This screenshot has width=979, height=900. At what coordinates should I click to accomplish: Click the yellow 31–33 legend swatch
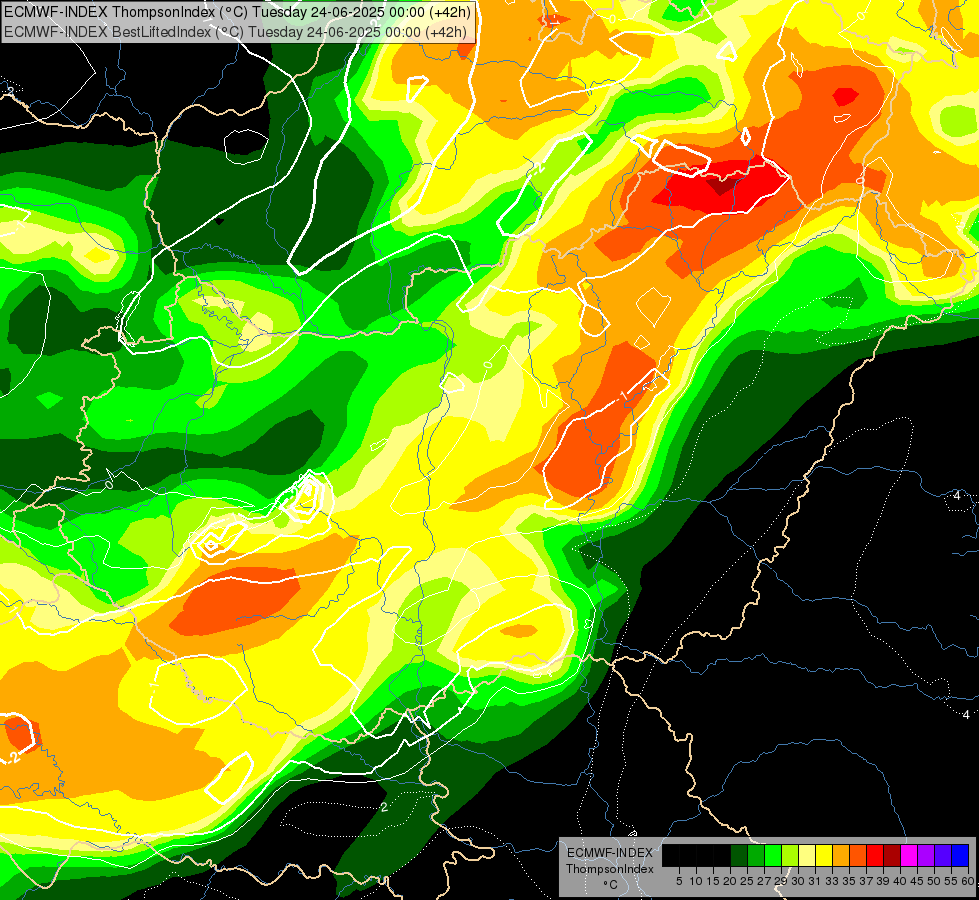pyautogui.click(x=824, y=855)
